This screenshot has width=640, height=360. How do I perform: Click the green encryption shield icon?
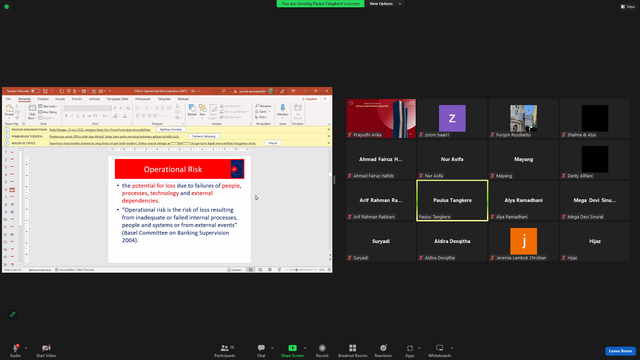point(7,7)
